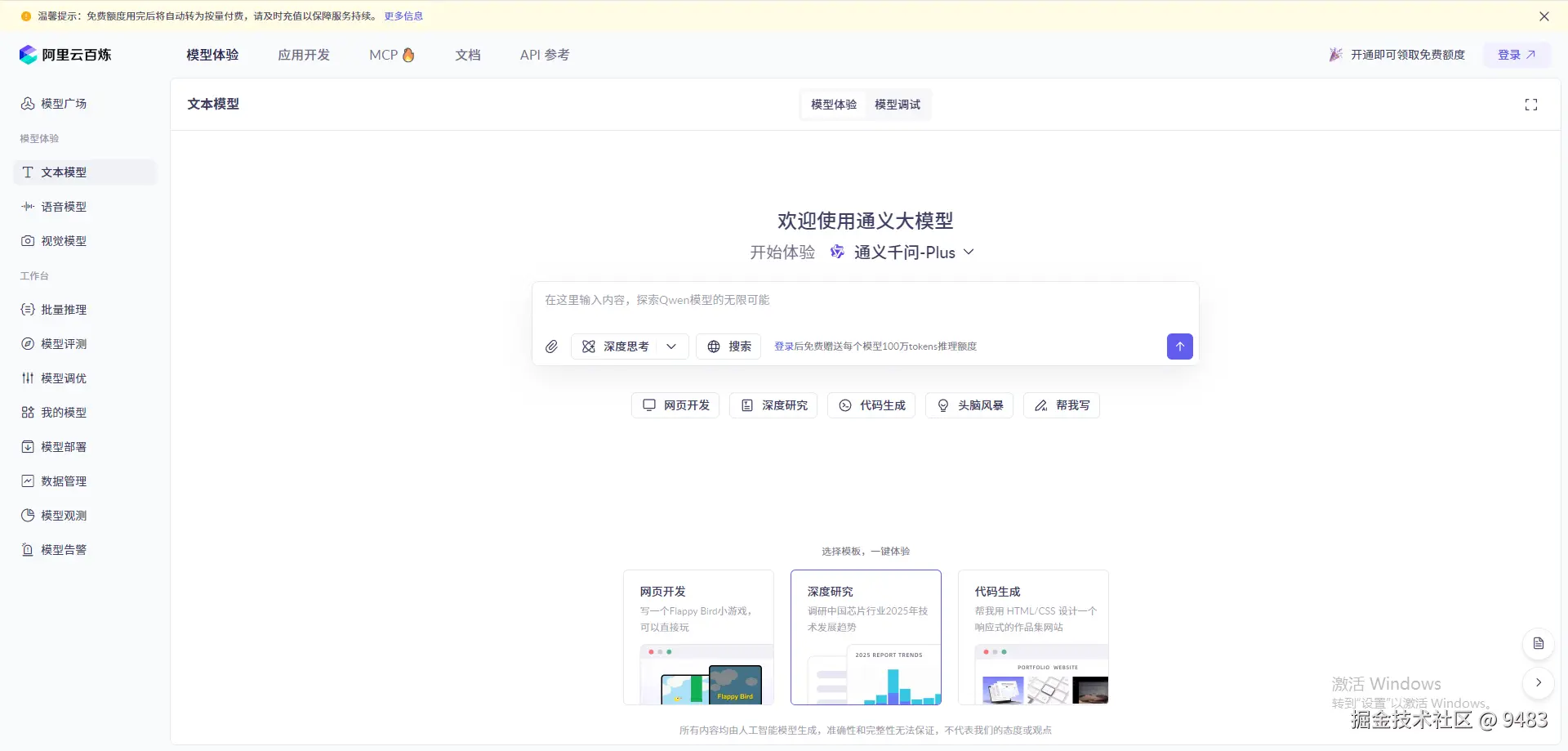The width and height of the screenshot is (1568, 751).
Task: Open the document icon at the right edge
Action: [x=1539, y=643]
